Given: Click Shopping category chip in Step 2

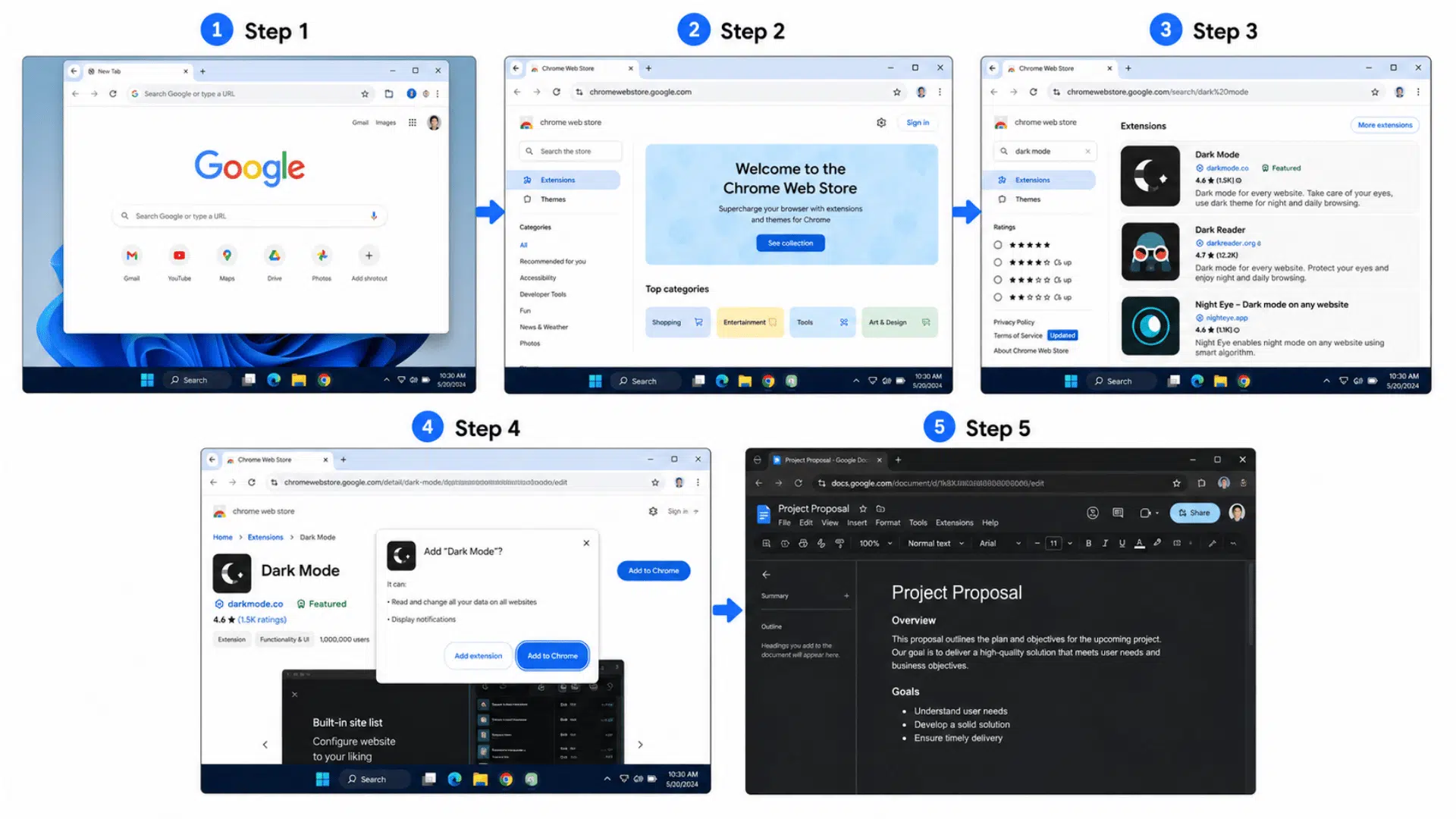Looking at the screenshot, I should [677, 322].
